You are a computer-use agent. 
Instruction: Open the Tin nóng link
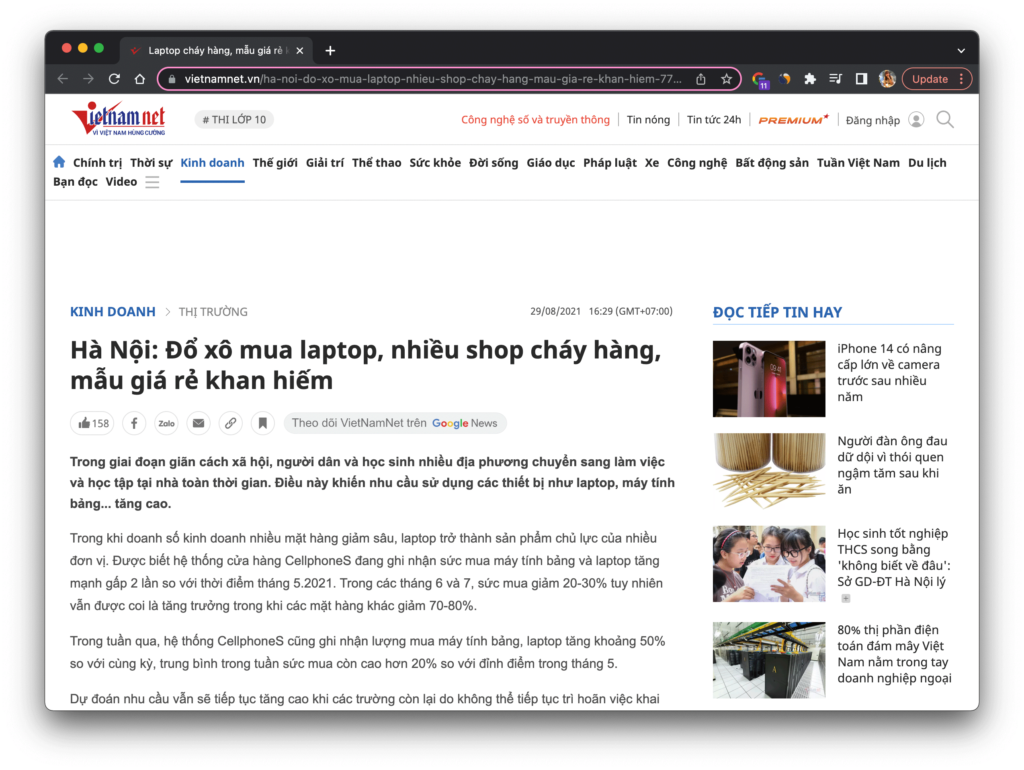[648, 120]
